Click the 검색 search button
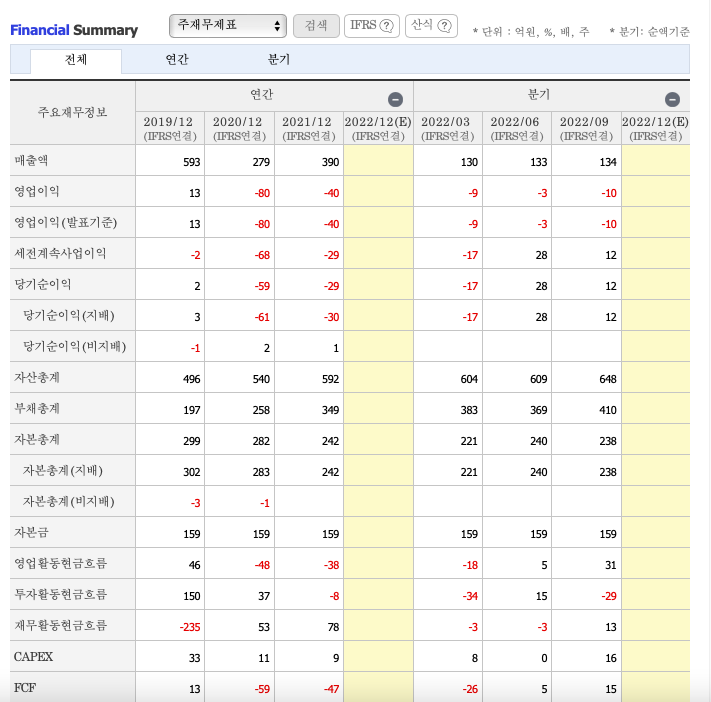Image resolution: width=711 pixels, height=702 pixels. [316, 25]
